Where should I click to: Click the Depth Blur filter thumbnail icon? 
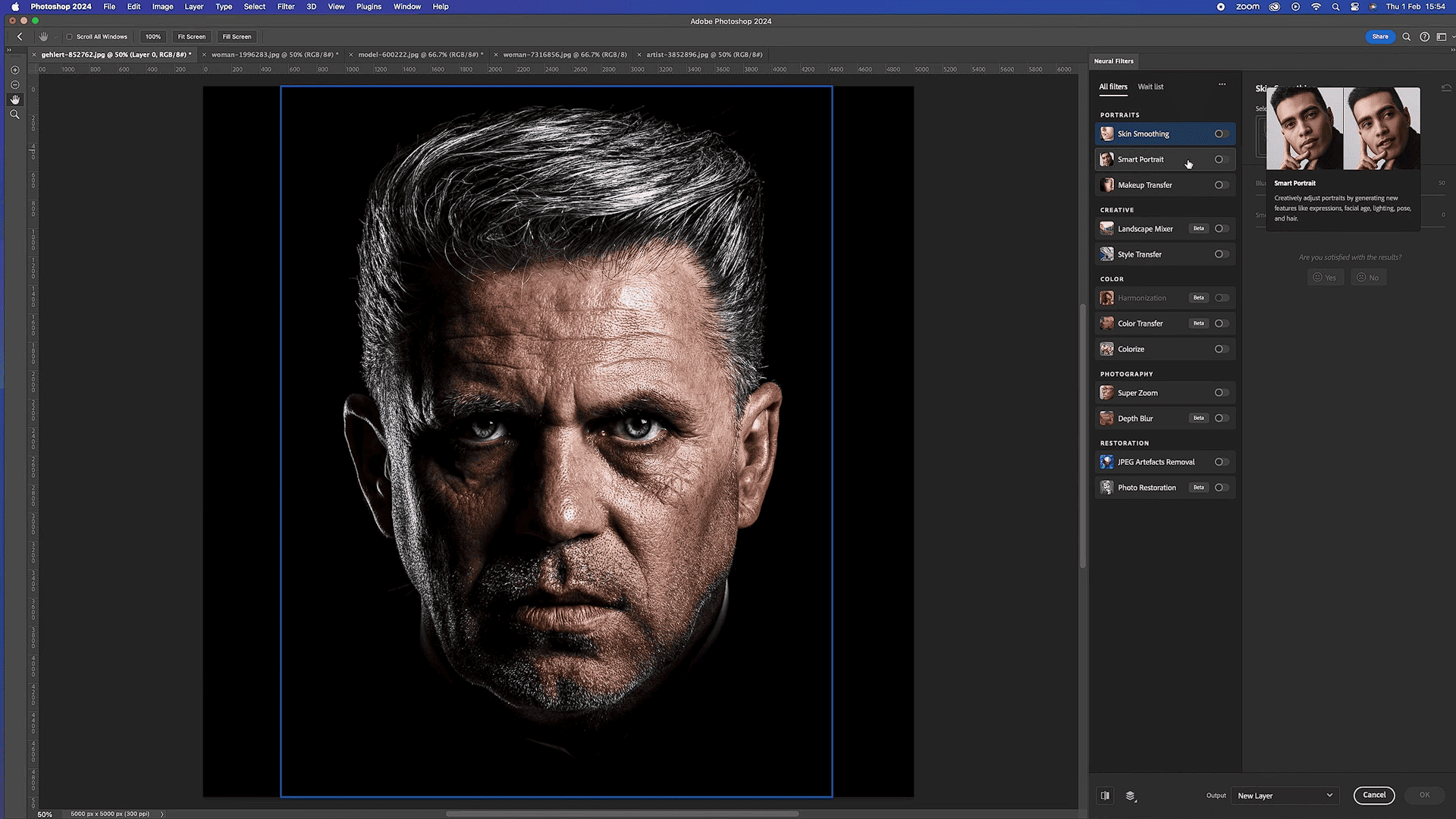1107,419
